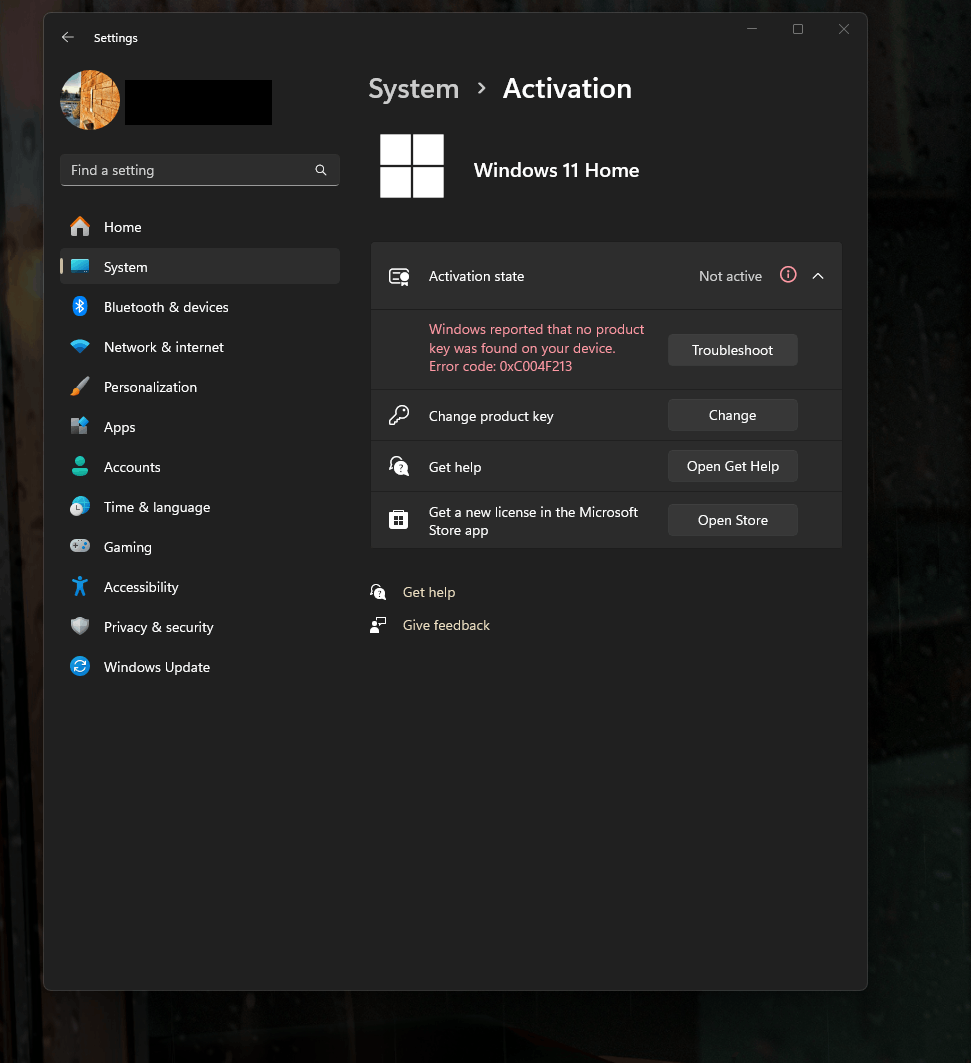Image resolution: width=971 pixels, height=1063 pixels.
Task: Select the Accessibility icon
Action: pyautogui.click(x=80, y=587)
